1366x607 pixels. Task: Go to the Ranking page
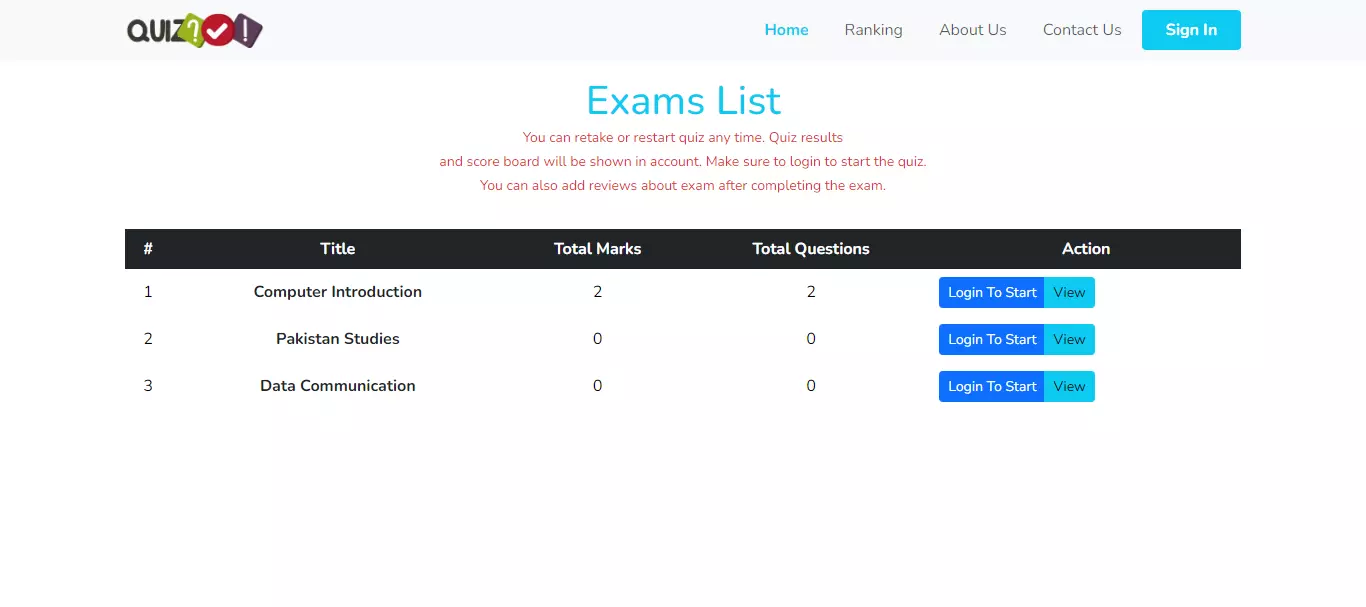click(873, 30)
